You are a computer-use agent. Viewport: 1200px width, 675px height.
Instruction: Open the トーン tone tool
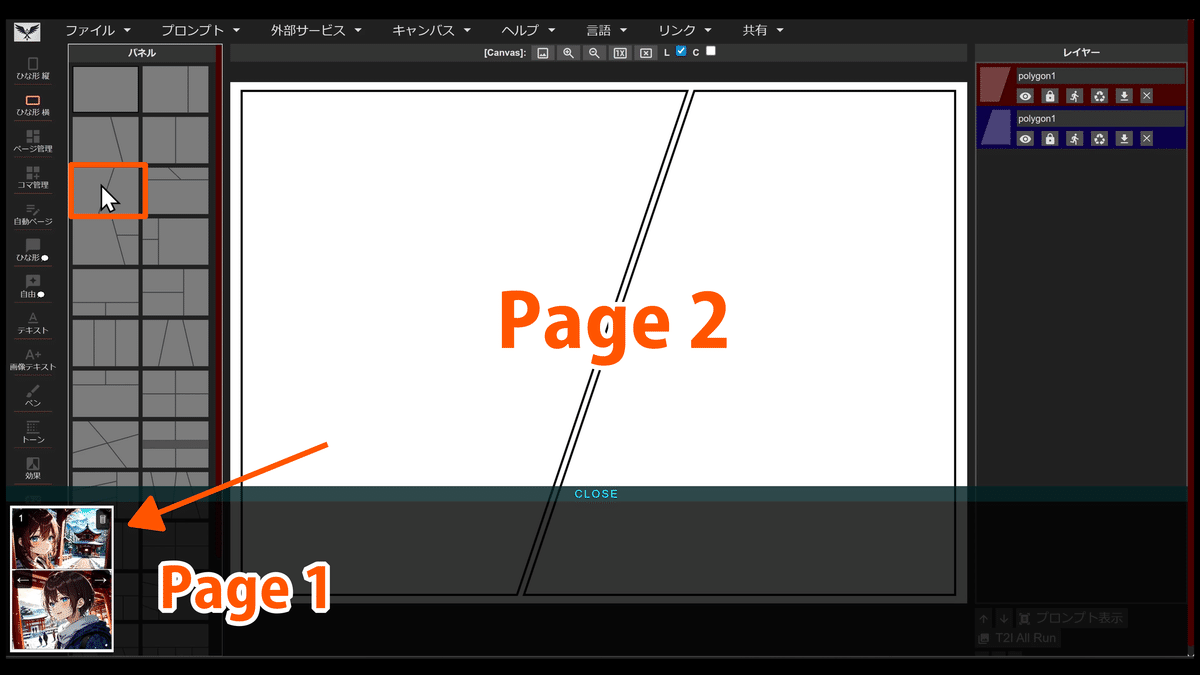tap(31, 435)
